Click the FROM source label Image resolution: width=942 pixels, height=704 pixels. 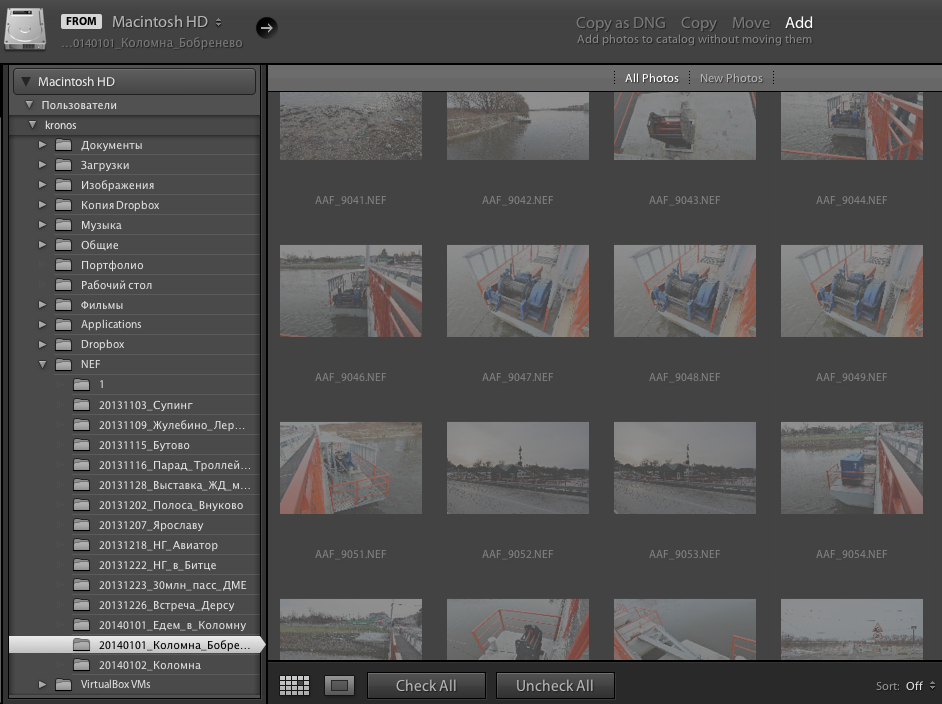pos(81,21)
